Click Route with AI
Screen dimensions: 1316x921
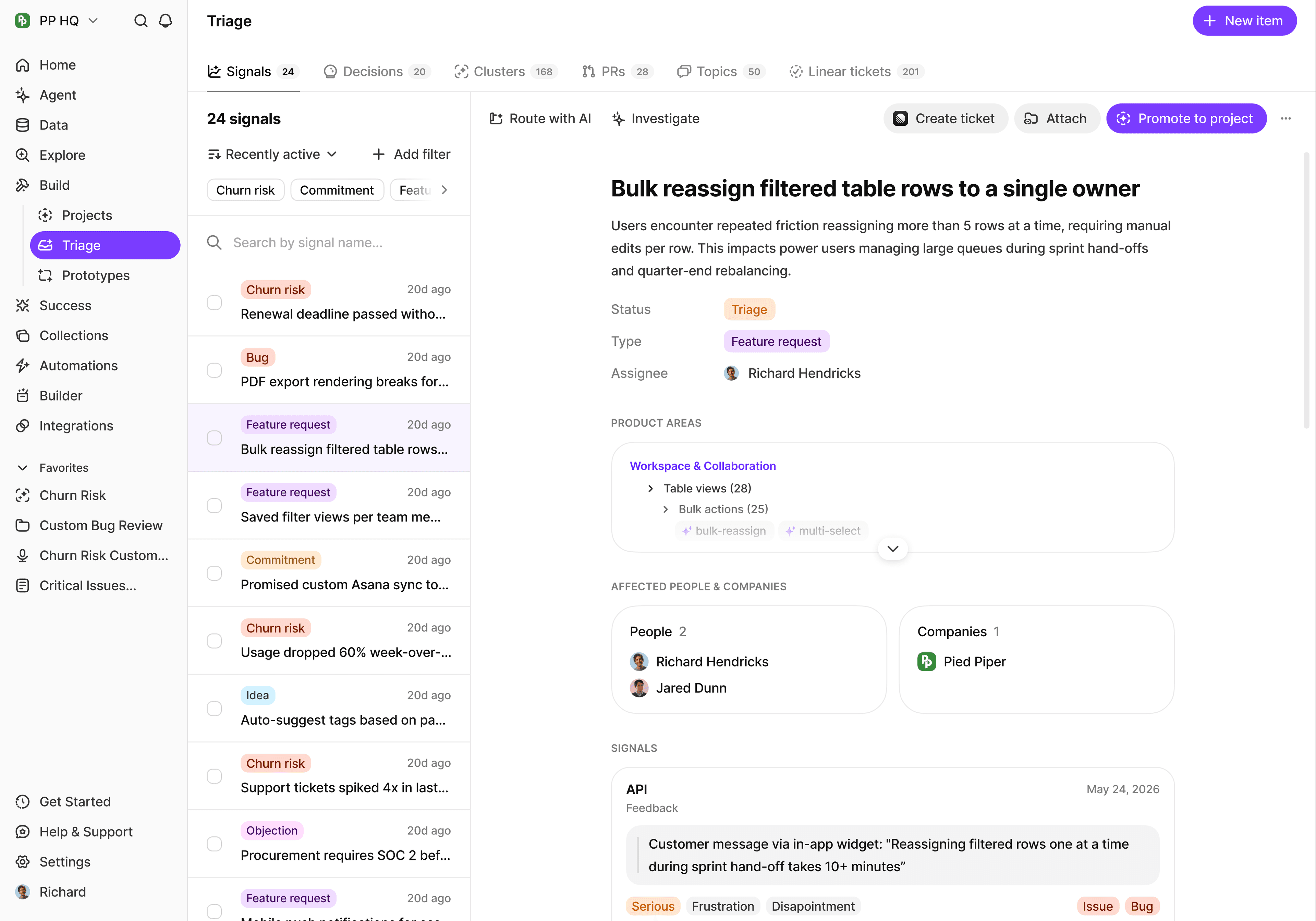pos(540,119)
